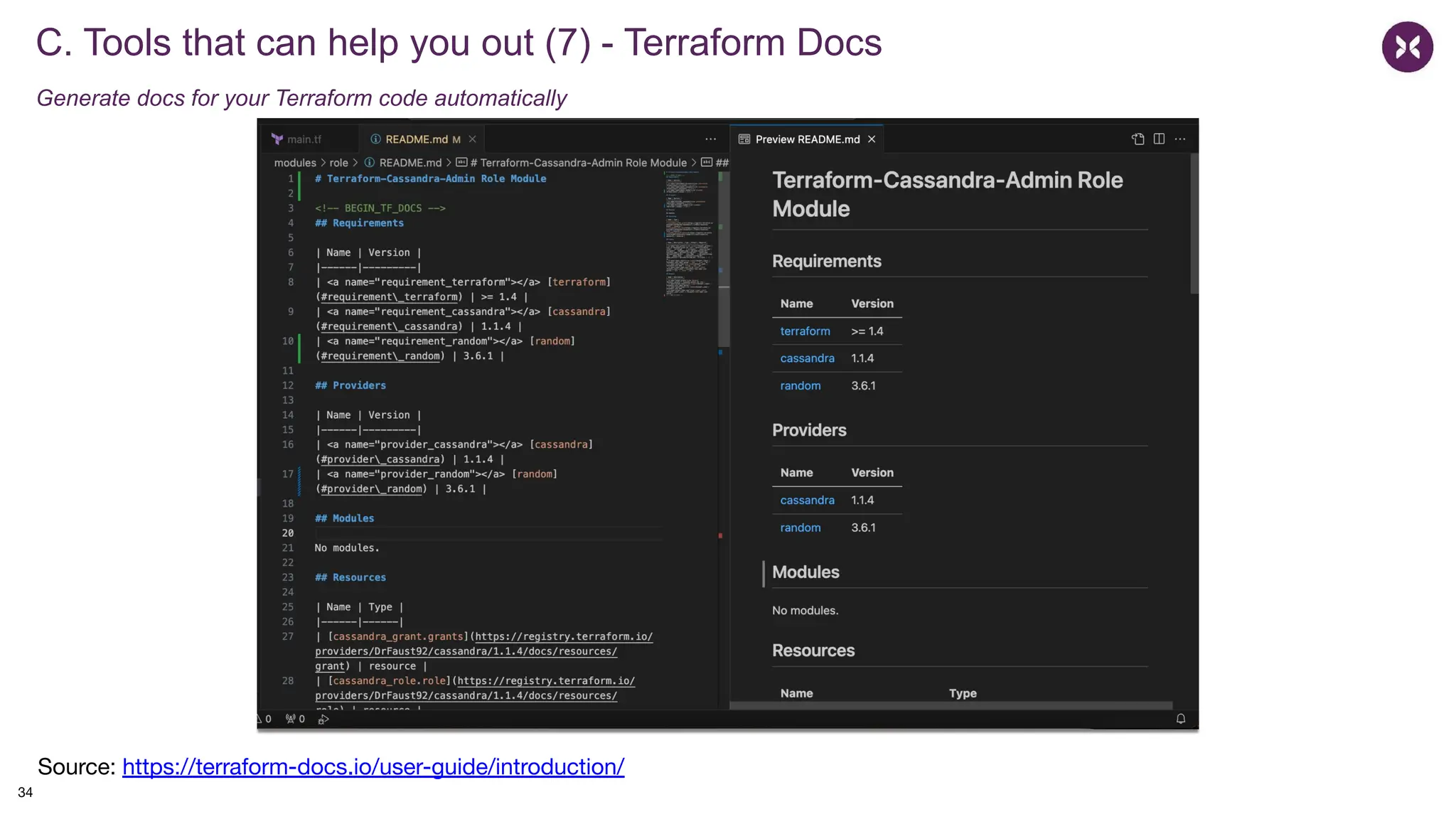Click the 'cassandra' link in the Requirements preview table
Image resolution: width=1456 pixels, height=819 pixels.
click(807, 358)
